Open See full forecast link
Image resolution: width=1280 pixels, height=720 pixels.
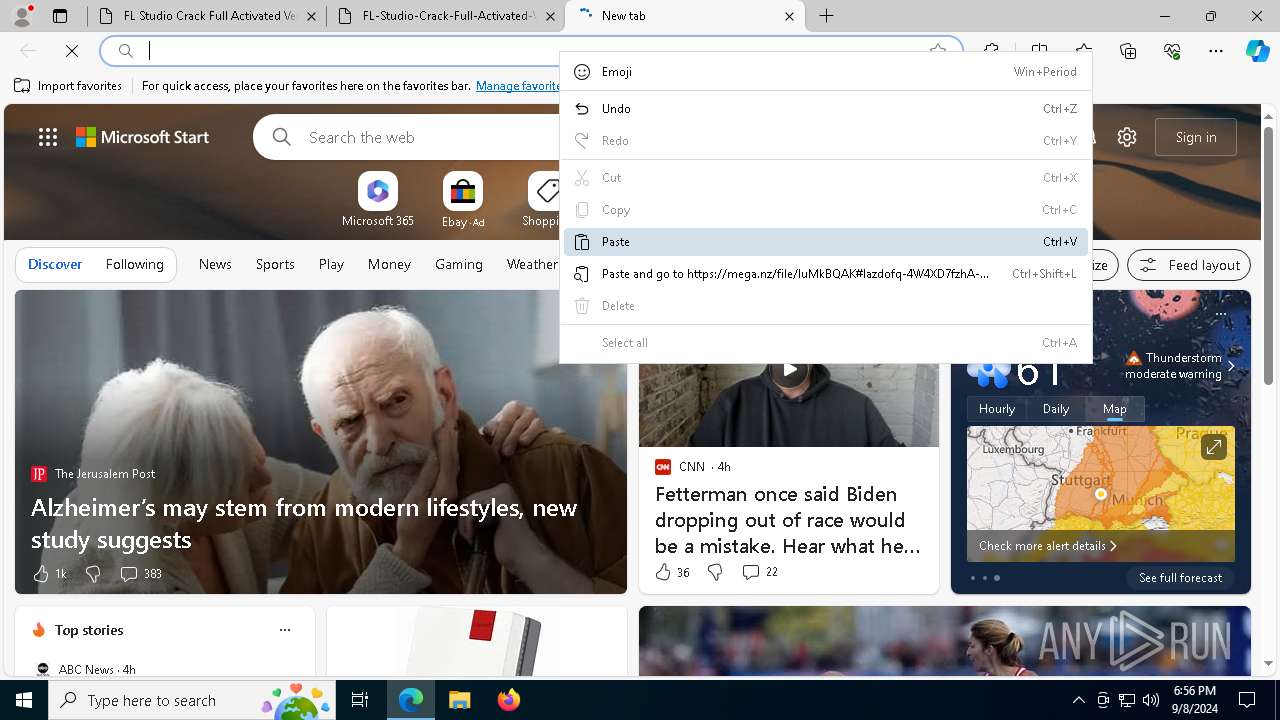click(x=1180, y=578)
